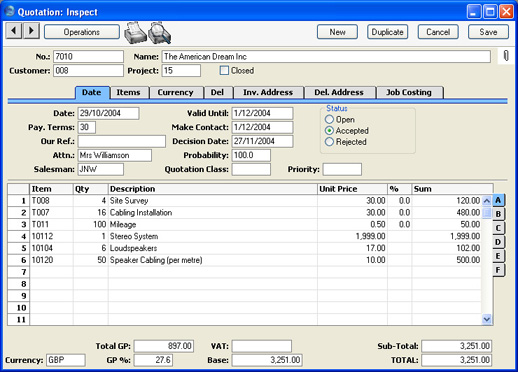Save the quotation
518x372 pixels.
(x=488, y=32)
